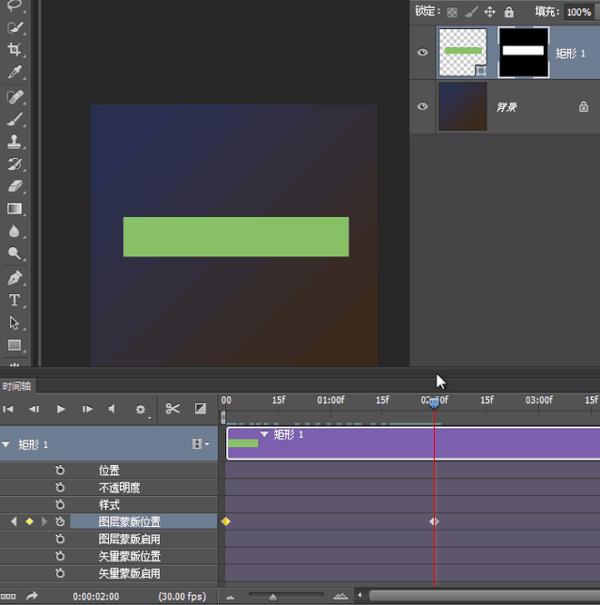Screen dimensions: 600x605
Task: Open the 时间轴 panel tab
Action: 17,386
